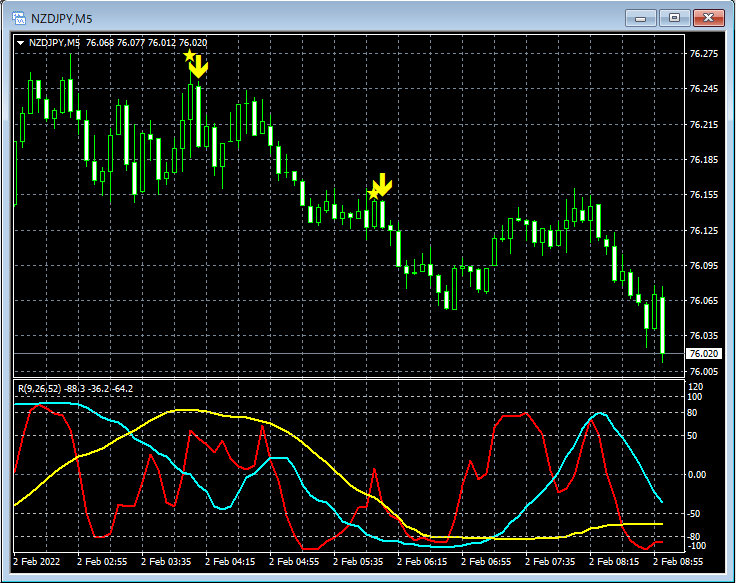
Task: Click the 2 Feb 08:55 time label
Action: pos(677,562)
